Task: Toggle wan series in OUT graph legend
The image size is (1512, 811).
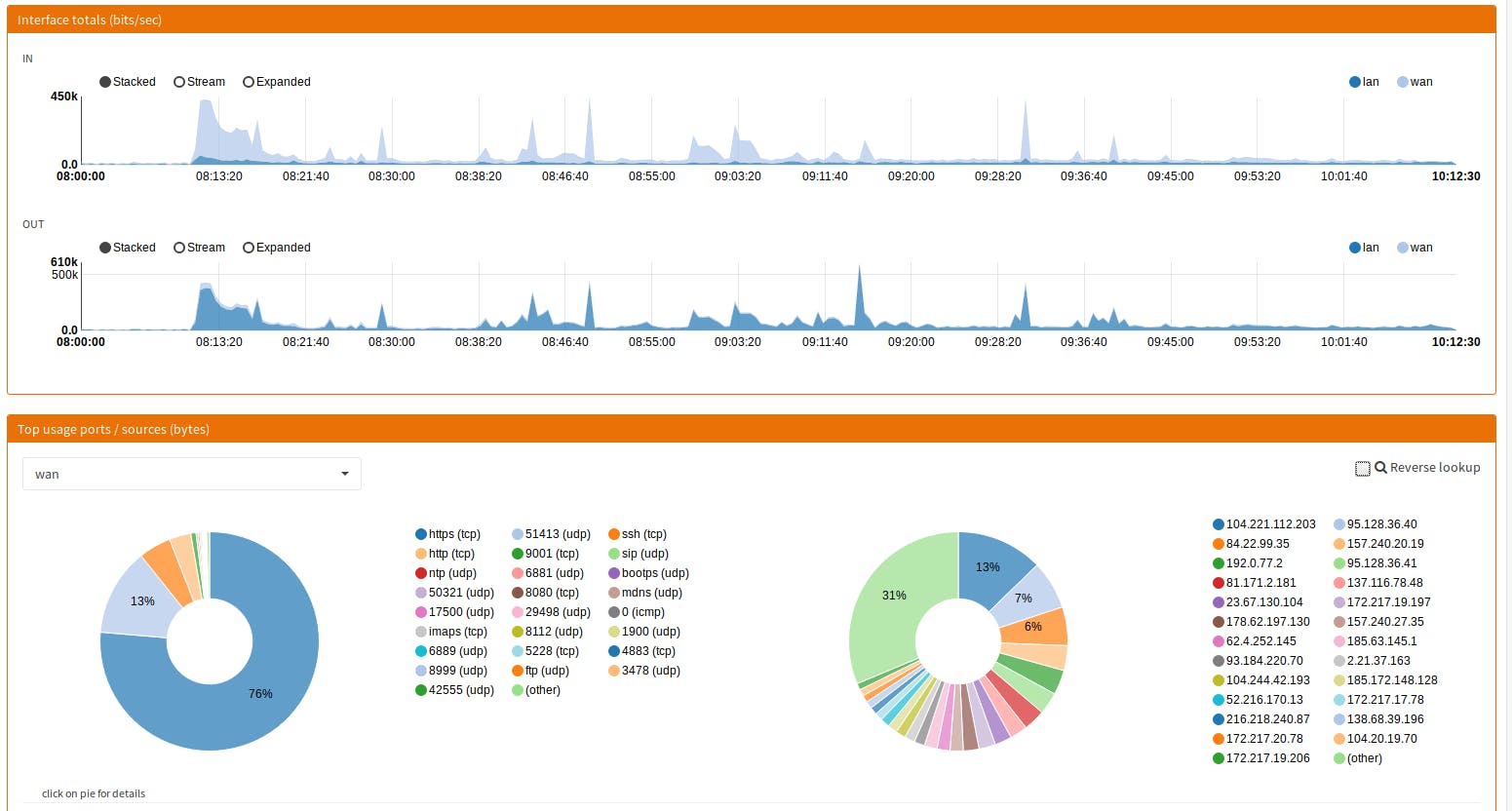Action: [x=1402, y=248]
